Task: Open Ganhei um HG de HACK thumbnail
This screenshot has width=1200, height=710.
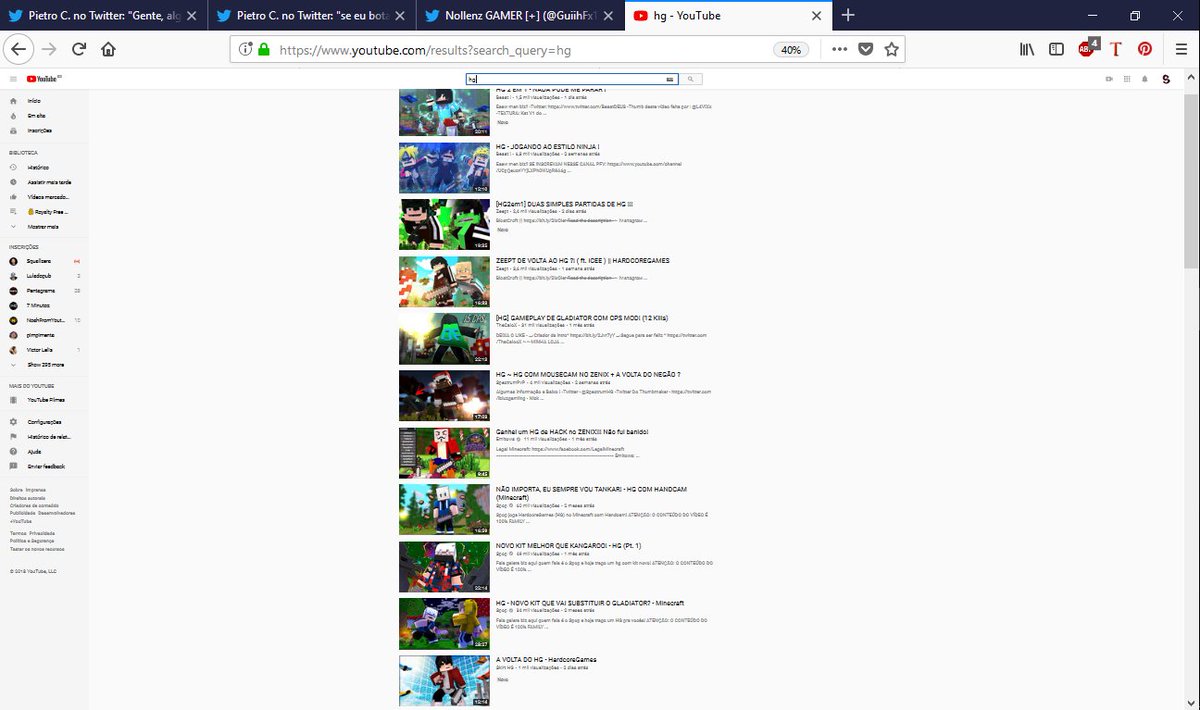Action: (444, 453)
